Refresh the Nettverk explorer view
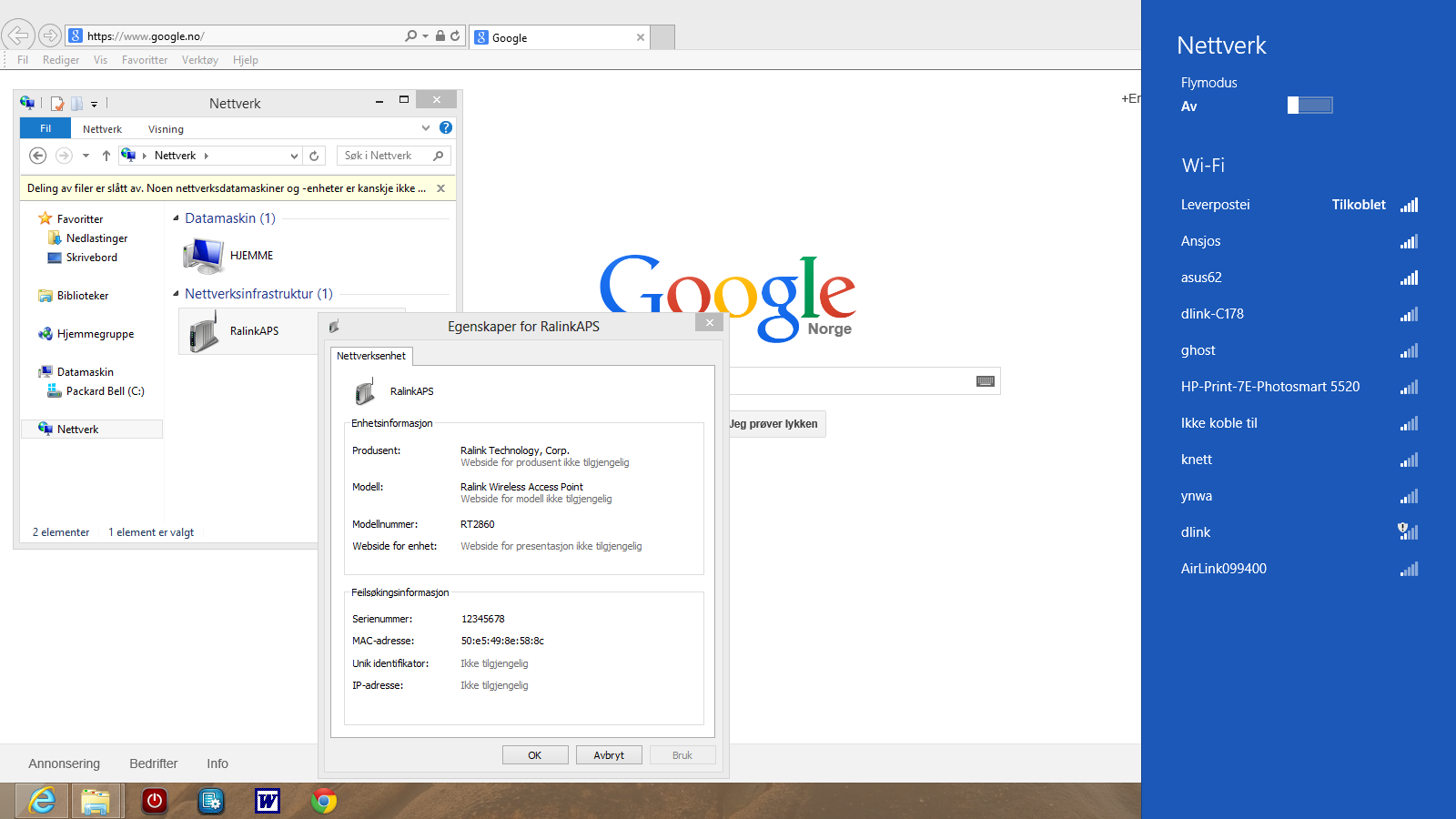Screen dimensions: 1456x819 (x=314, y=156)
